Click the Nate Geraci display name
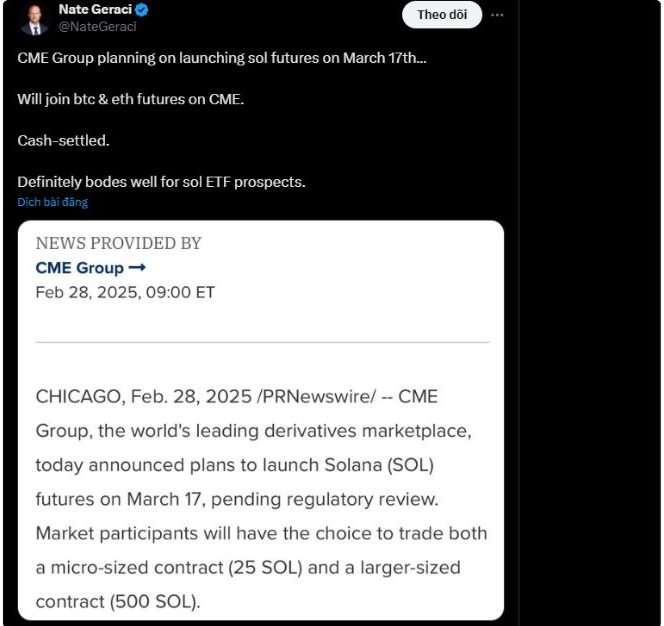 [x=96, y=10]
